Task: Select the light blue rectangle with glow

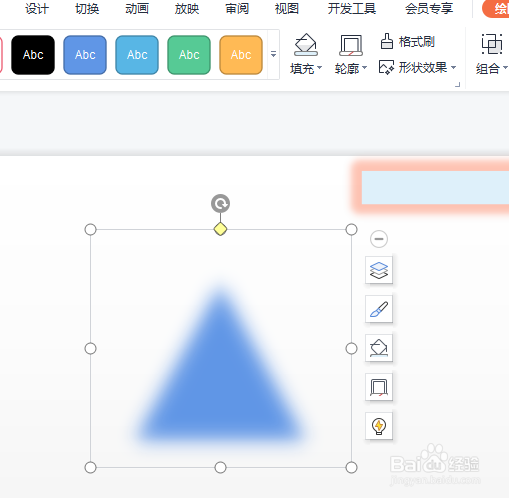Action: [x=435, y=187]
